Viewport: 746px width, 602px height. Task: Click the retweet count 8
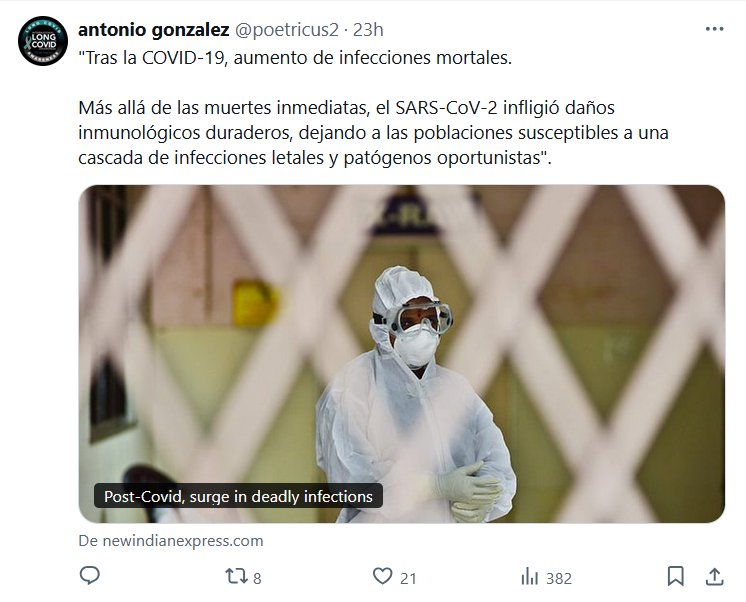(x=257, y=578)
